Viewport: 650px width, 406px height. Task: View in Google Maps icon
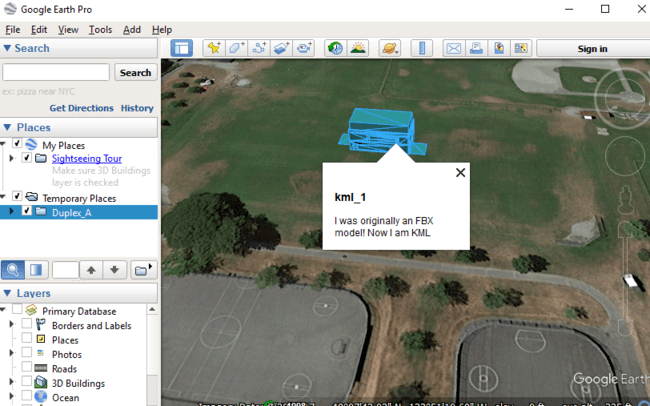pyautogui.click(x=521, y=48)
